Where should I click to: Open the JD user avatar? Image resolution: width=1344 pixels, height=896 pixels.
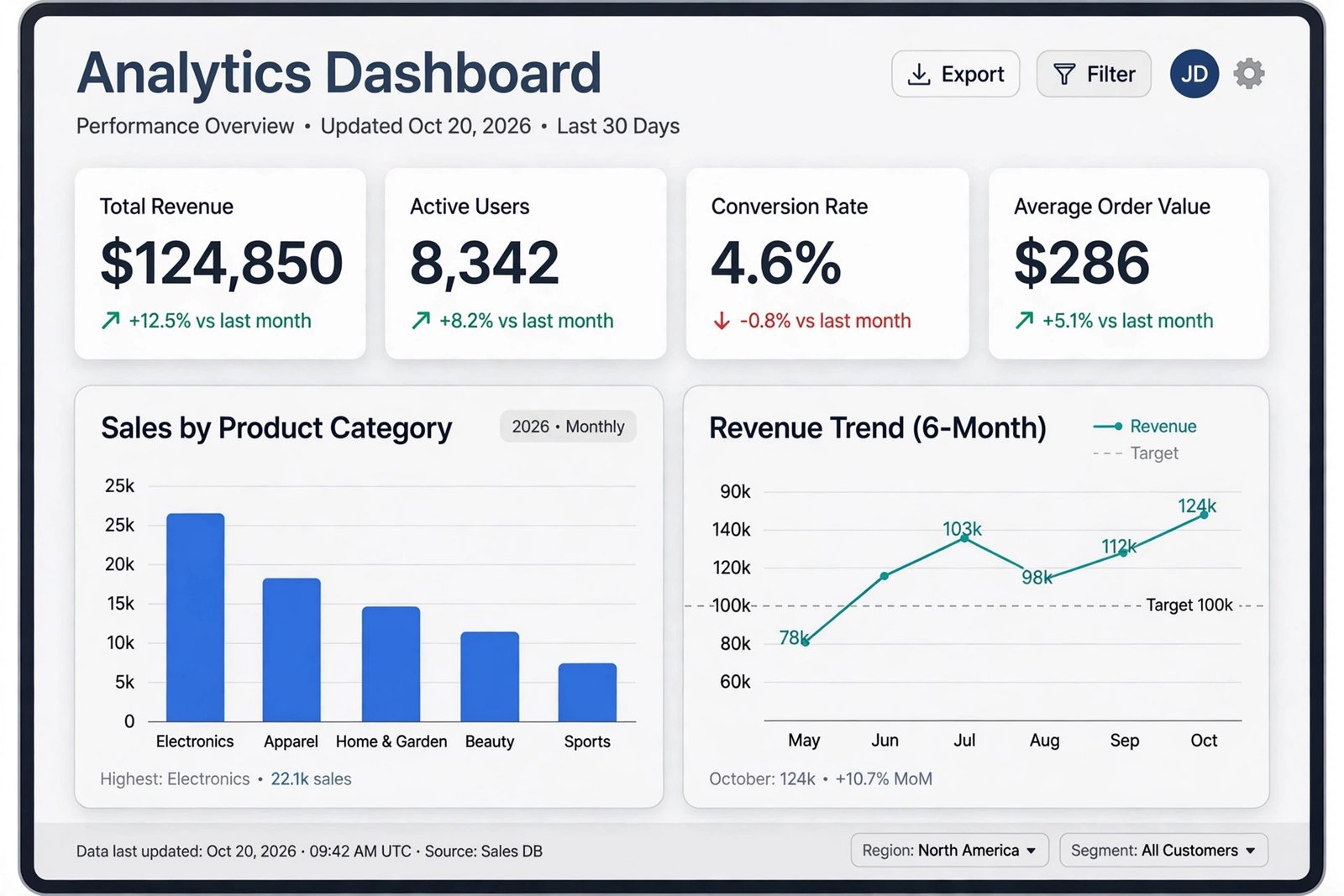tap(1194, 74)
